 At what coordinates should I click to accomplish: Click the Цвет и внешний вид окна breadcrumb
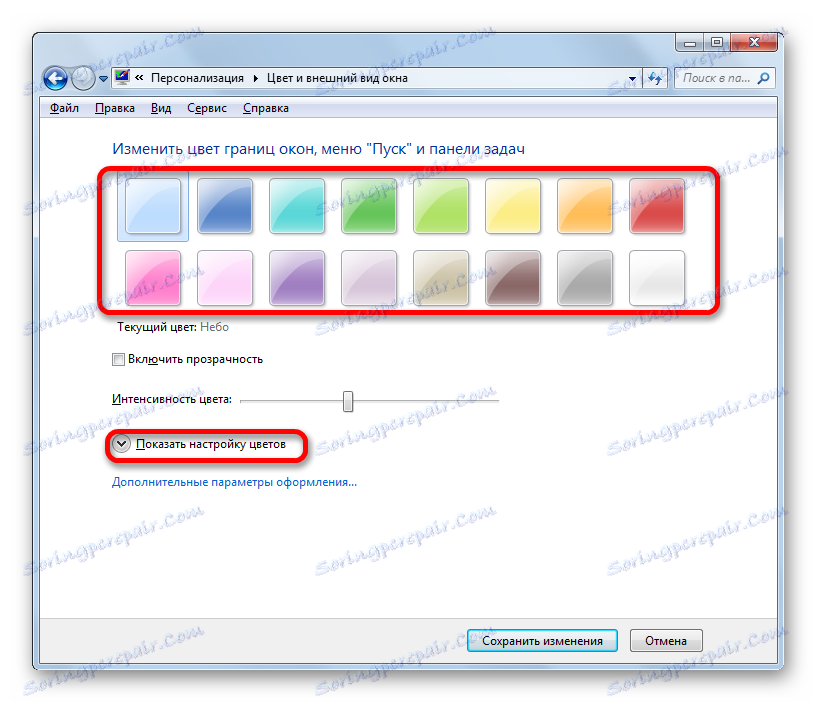[x=337, y=78]
